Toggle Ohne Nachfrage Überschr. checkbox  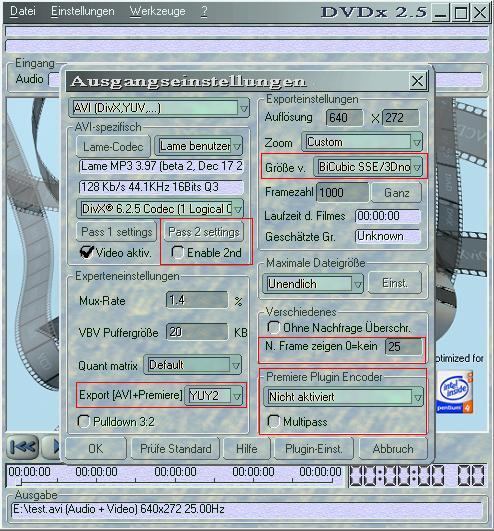273,327
